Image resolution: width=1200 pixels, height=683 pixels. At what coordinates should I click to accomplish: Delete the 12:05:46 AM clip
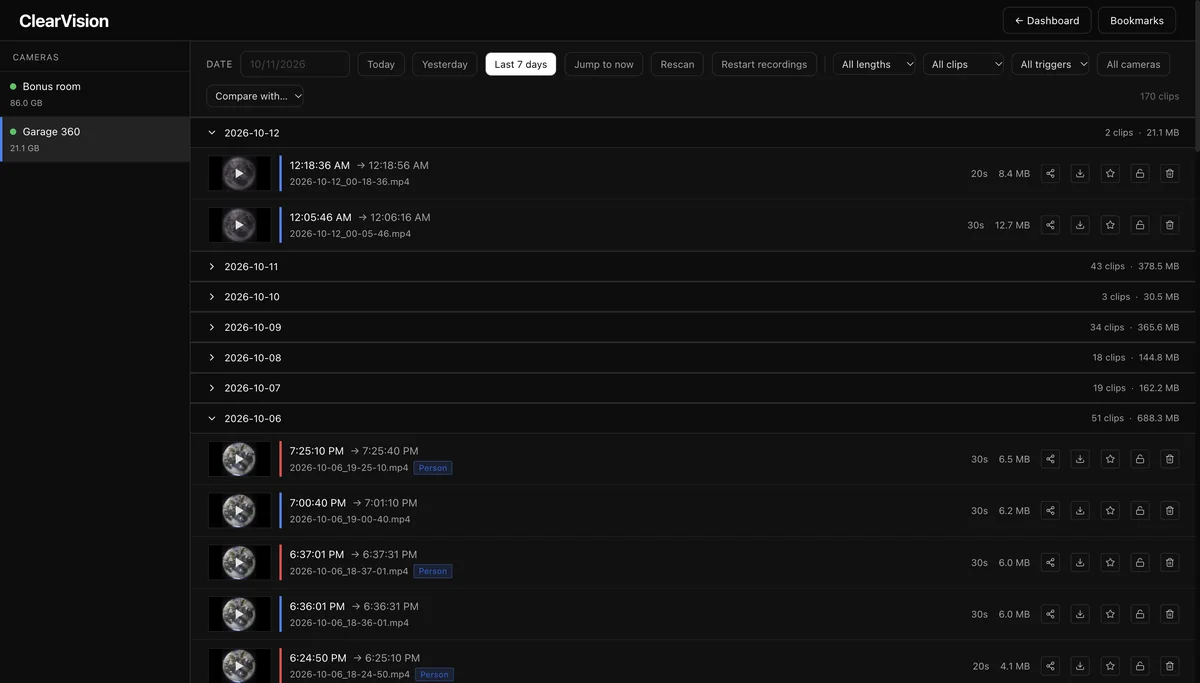click(1170, 225)
